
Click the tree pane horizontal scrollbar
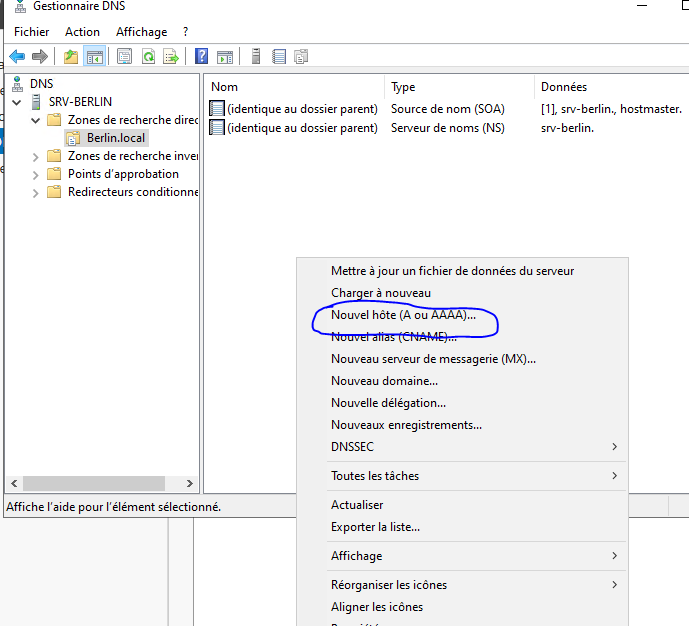[x=96, y=482]
